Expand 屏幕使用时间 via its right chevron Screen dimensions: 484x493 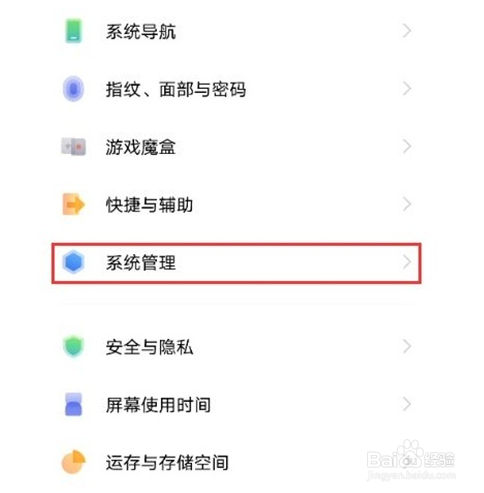[406, 404]
